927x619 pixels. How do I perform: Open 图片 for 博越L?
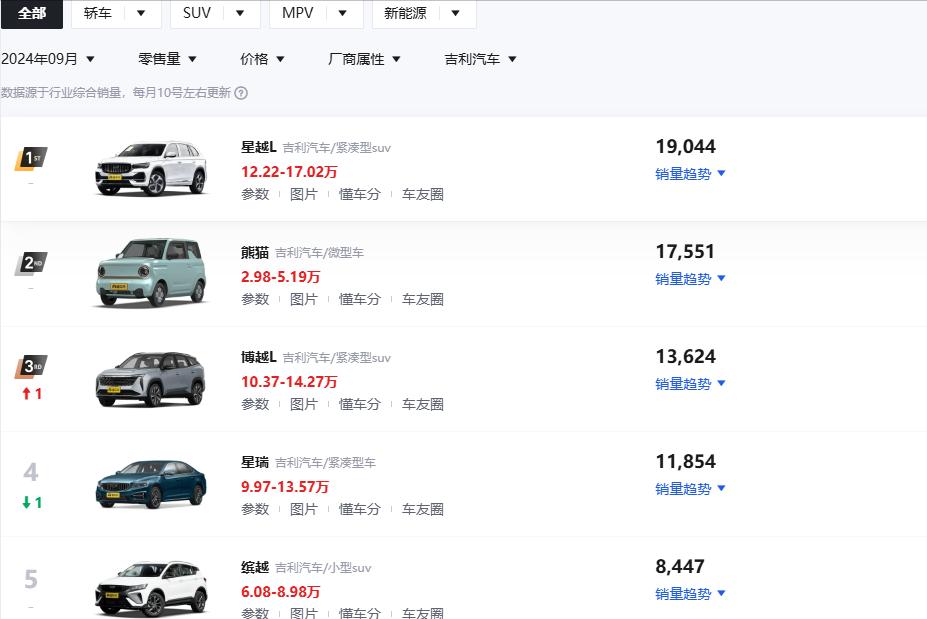(x=304, y=404)
